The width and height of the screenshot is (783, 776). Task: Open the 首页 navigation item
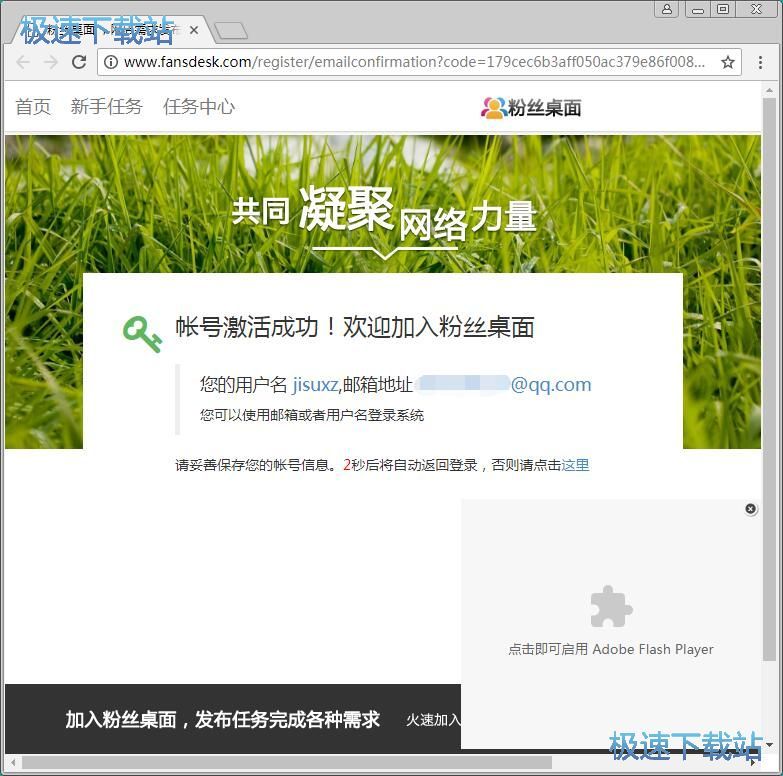(33, 106)
